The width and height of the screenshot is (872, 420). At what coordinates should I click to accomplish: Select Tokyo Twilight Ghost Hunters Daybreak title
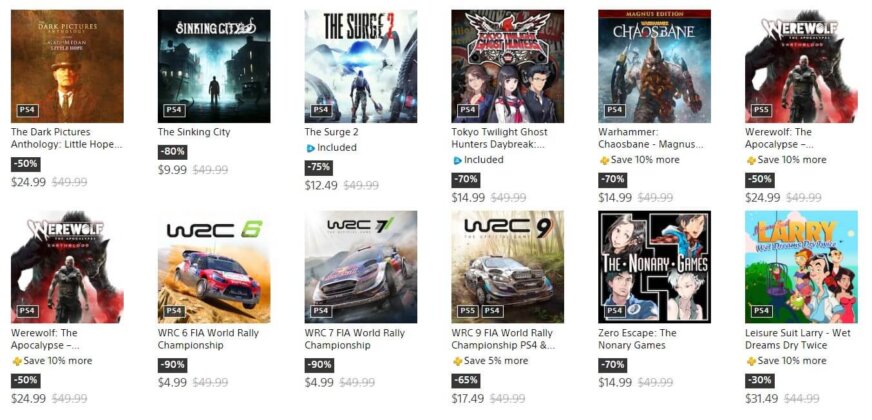(499, 139)
